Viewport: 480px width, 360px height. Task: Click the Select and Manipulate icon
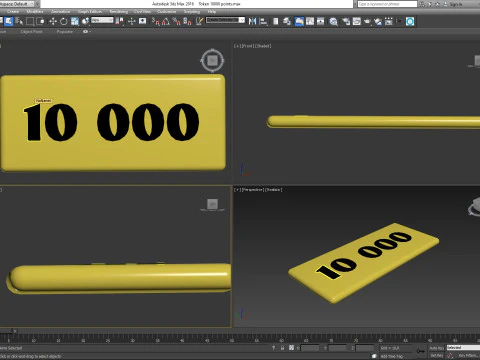pyautogui.click(x=132, y=21)
